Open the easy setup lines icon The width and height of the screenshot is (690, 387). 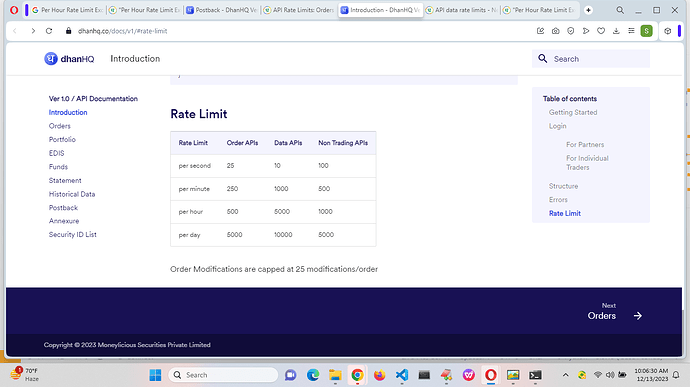point(631,31)
